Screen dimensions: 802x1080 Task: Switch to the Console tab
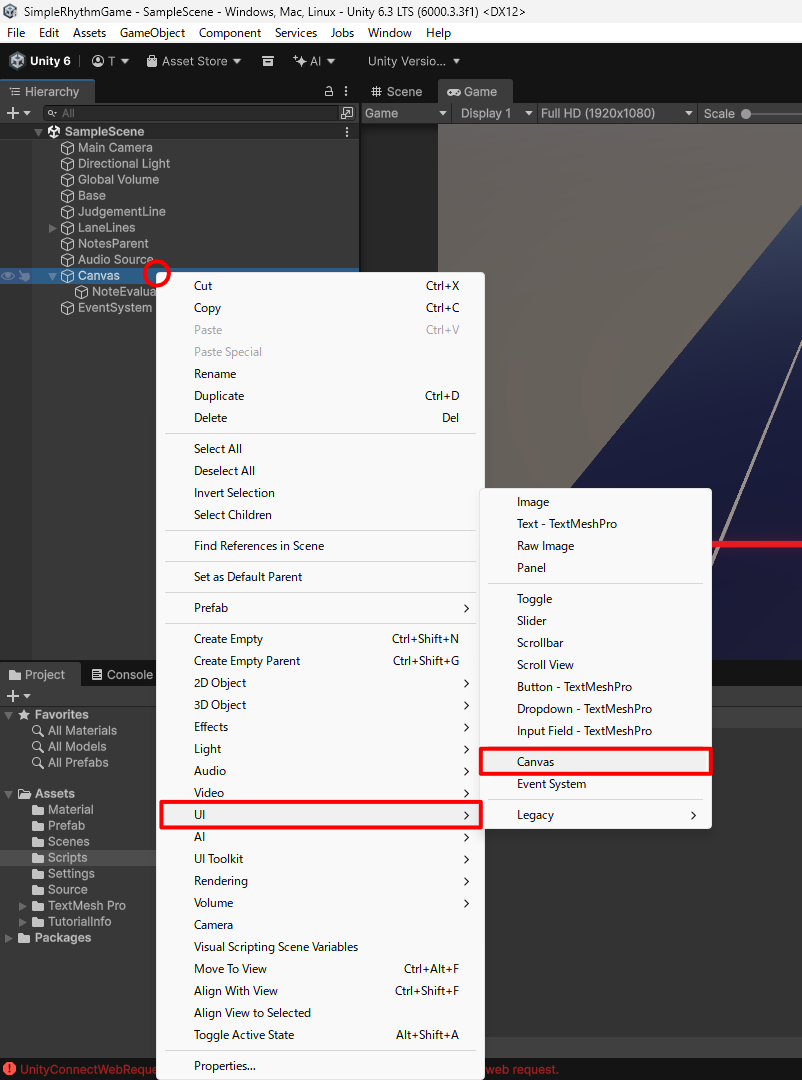(x=122, y=675)
